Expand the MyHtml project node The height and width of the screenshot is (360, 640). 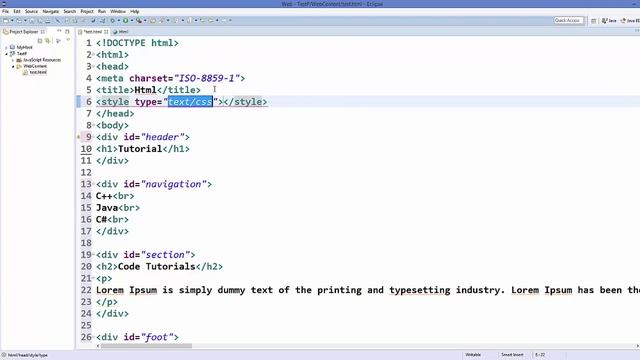(x=7, y=47)
